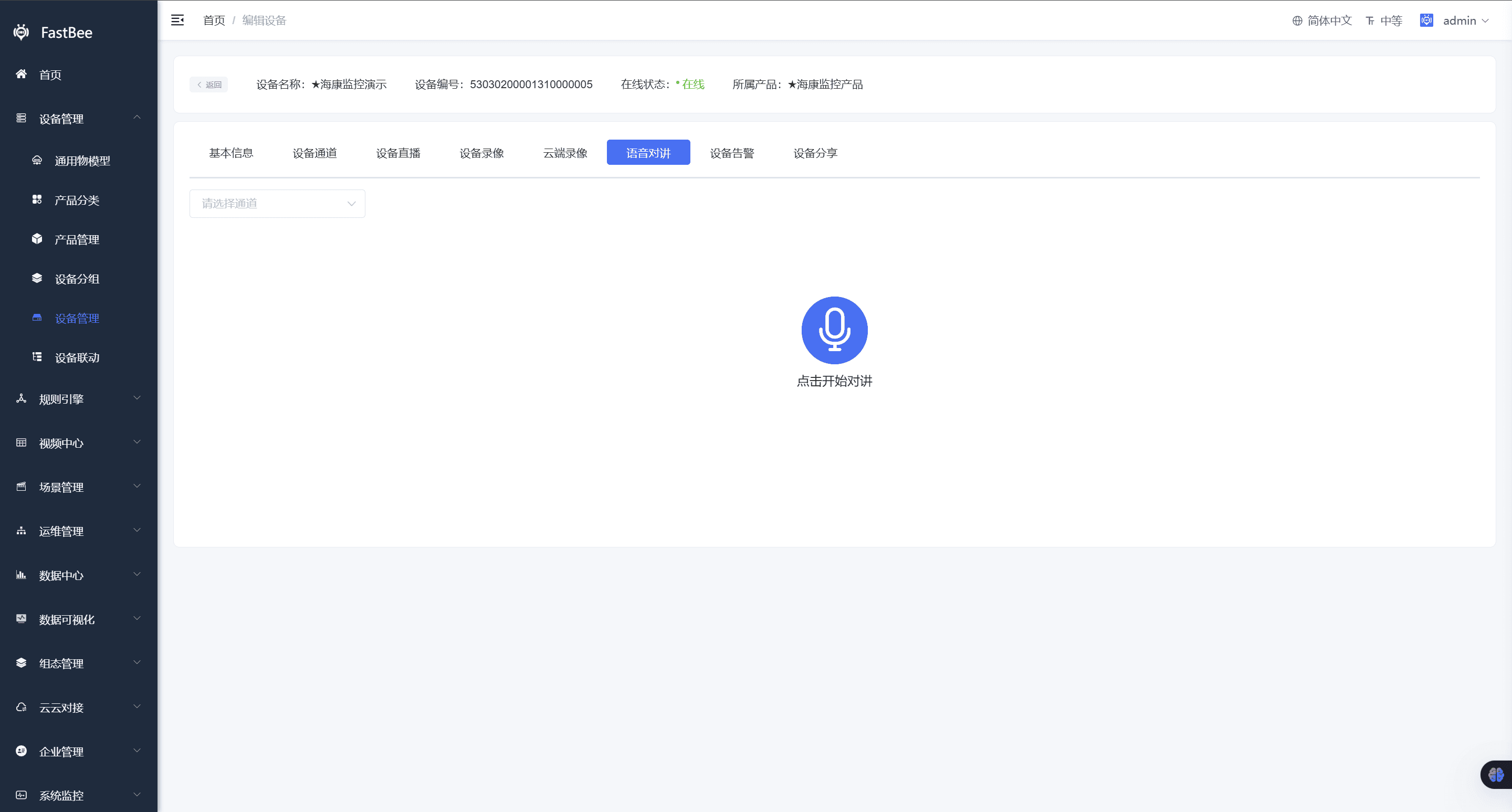Click the 场景管理 clapperboard icon
The width and height of the screenshot is (1512, 812).
click(21, 487)
